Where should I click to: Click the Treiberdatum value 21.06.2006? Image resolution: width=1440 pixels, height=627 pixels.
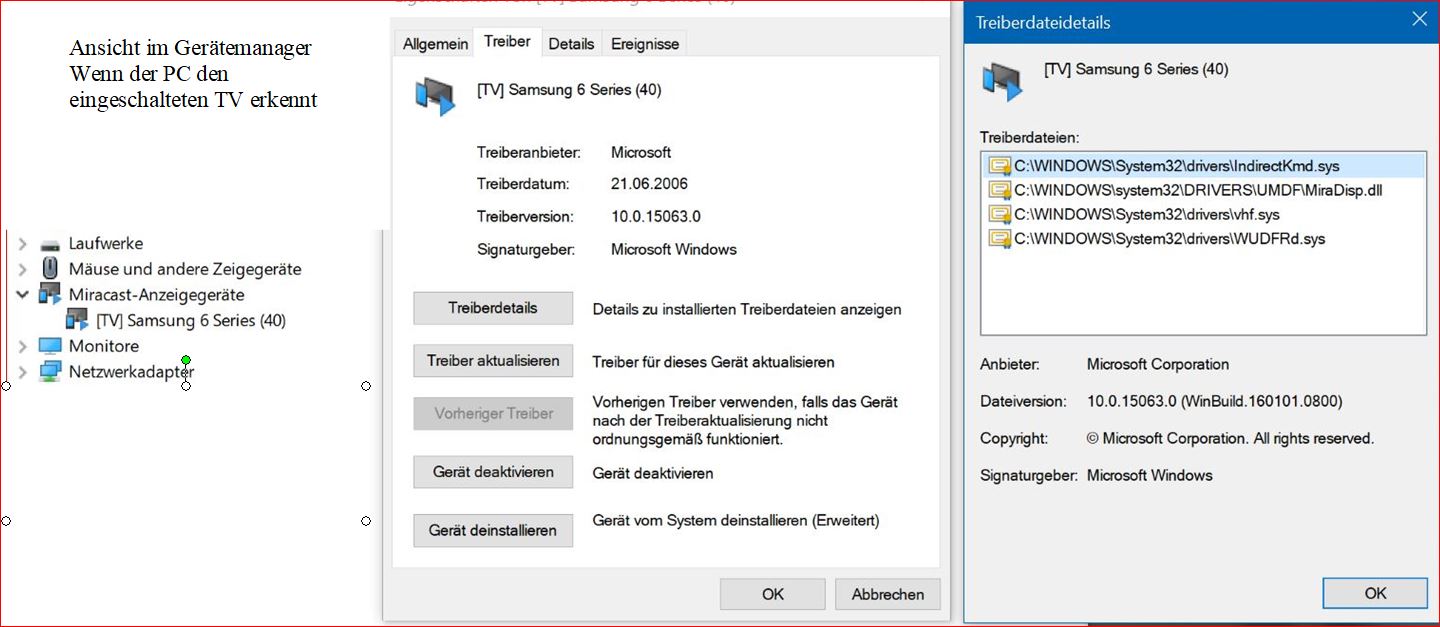click(649, 184)
